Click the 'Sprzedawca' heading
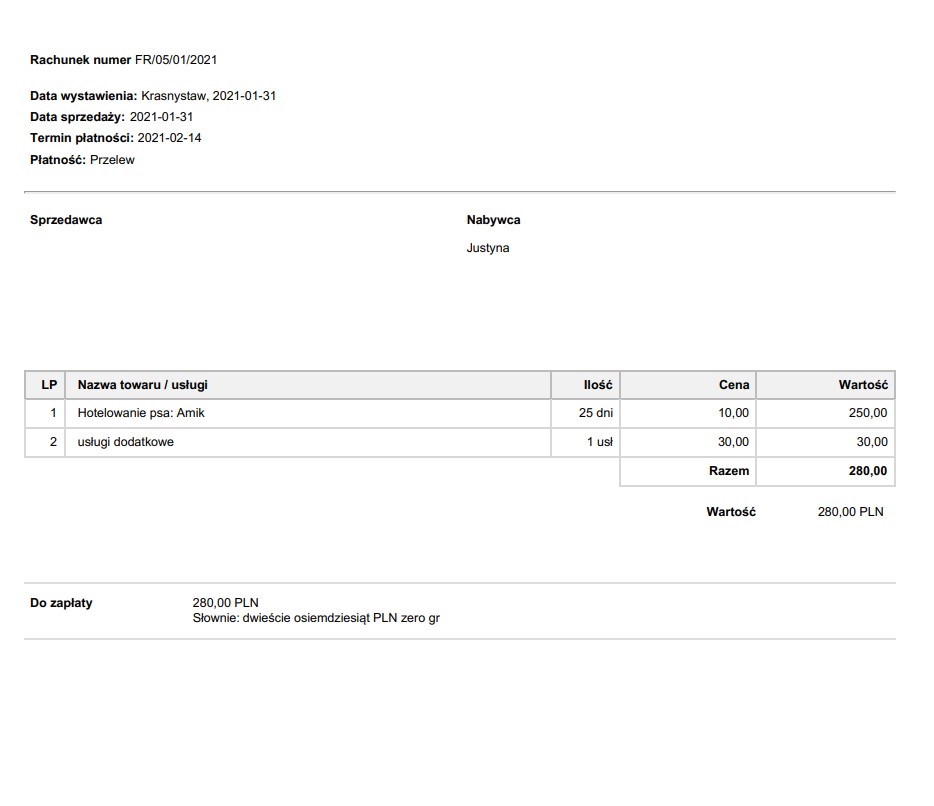 pyautogui.click(x=66, y=220)
